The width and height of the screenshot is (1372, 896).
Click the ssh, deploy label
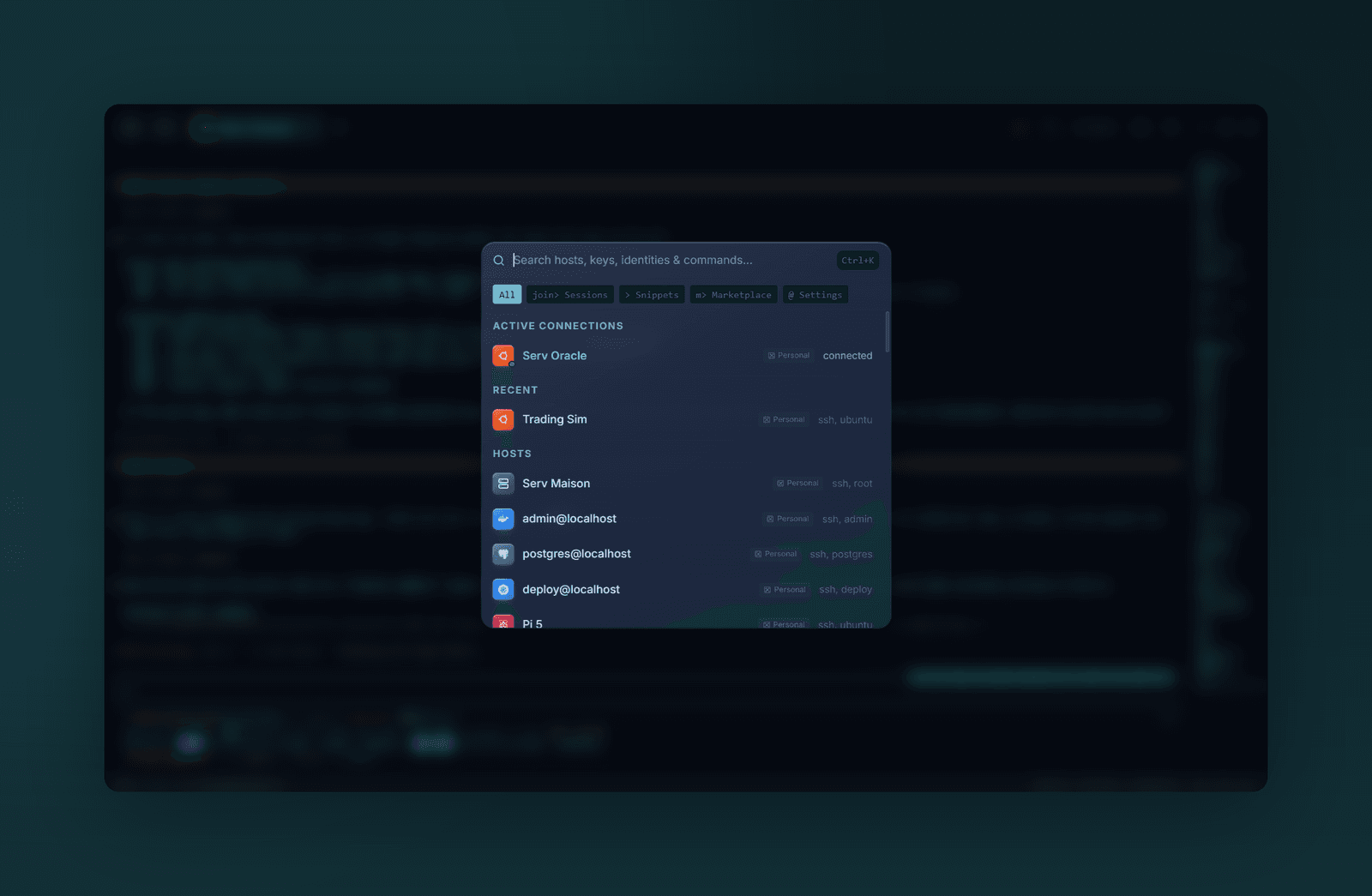(845, 590)
